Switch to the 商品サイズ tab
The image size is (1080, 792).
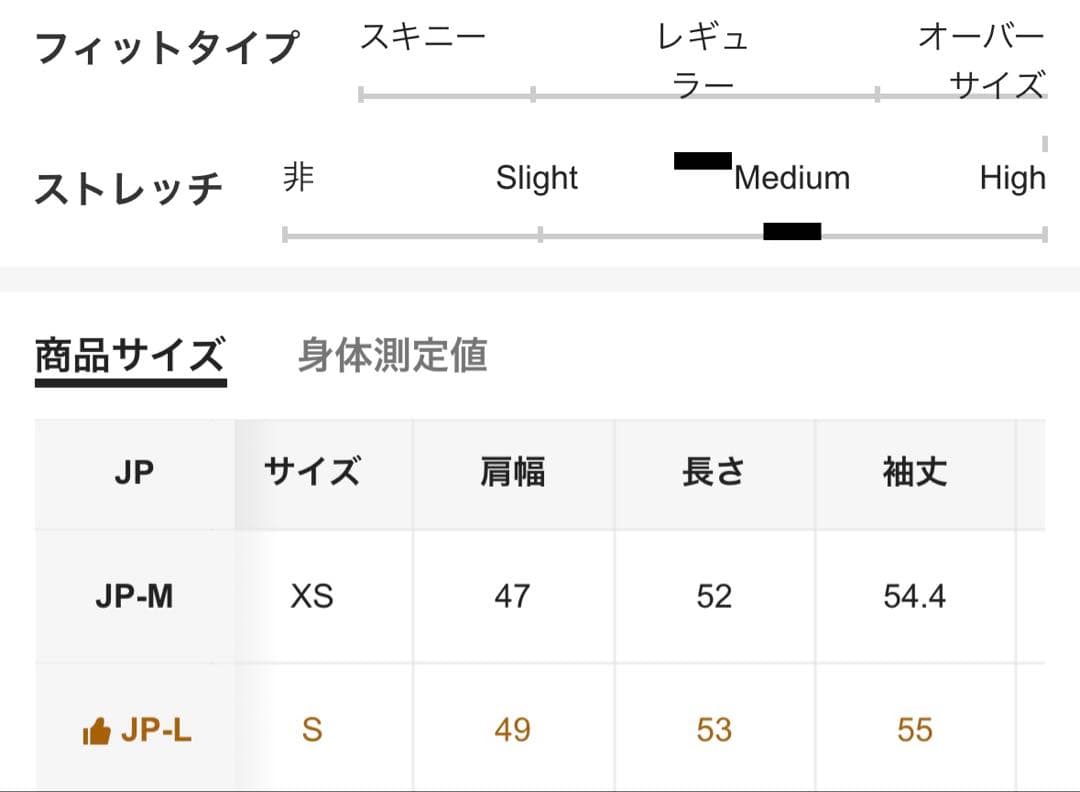click(x=130, y=356)
